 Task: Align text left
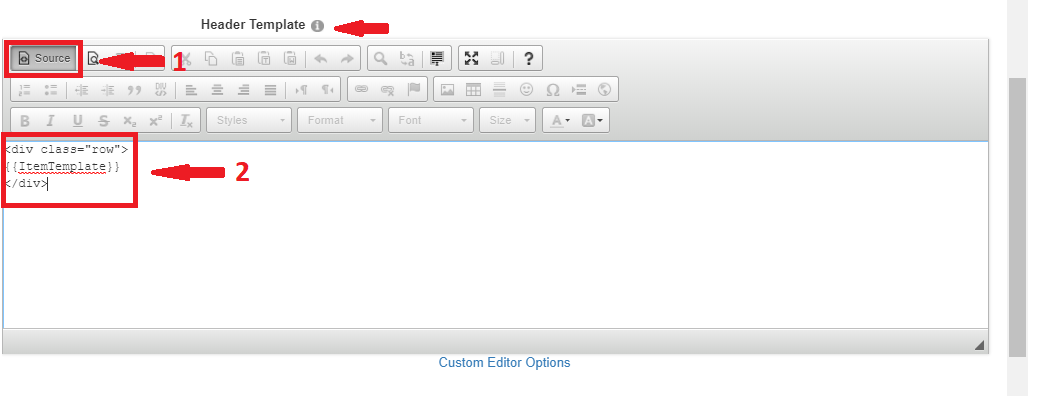coord(191,90)
